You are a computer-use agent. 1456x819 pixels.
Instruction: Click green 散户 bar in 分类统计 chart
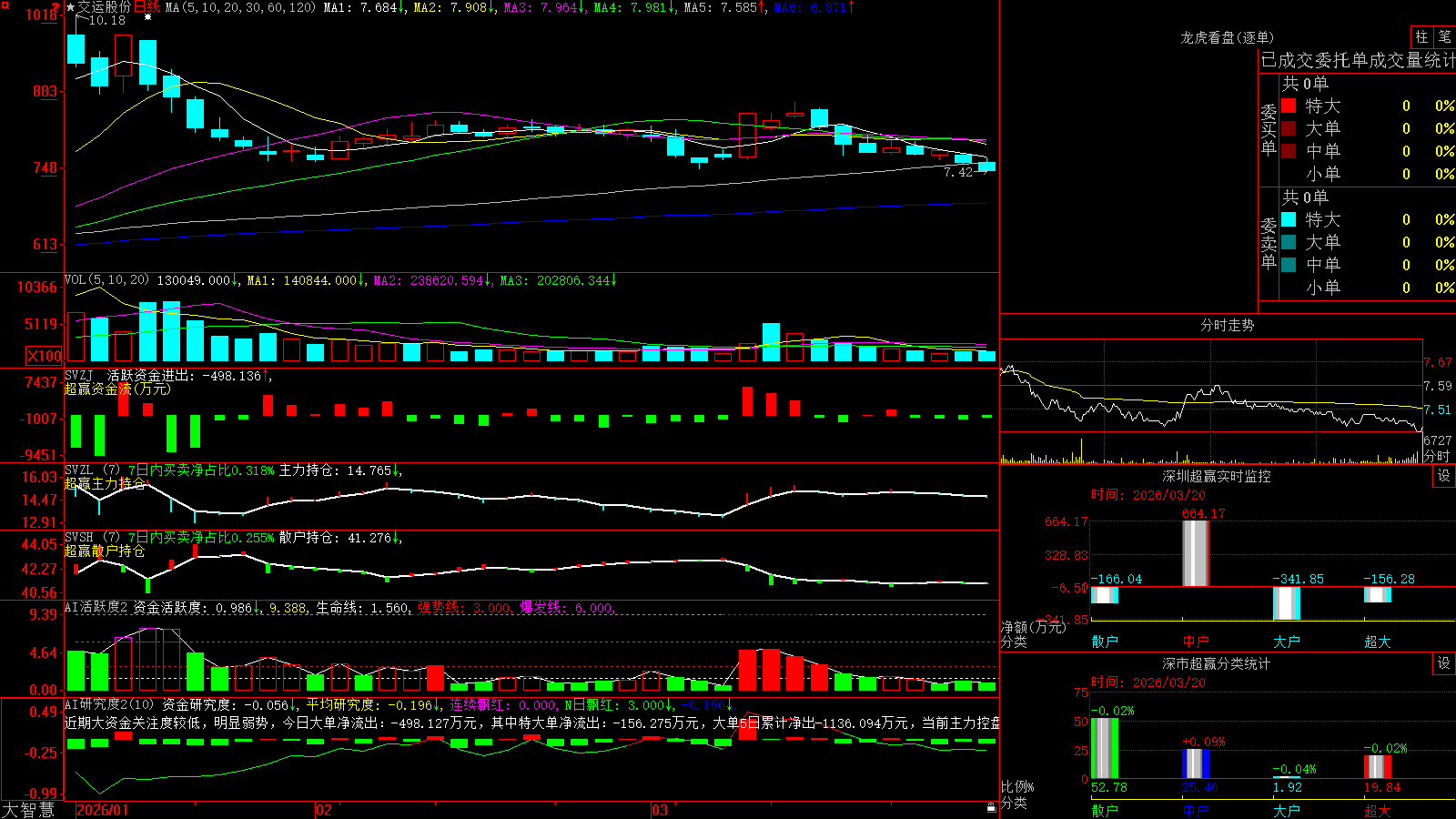1105,748
